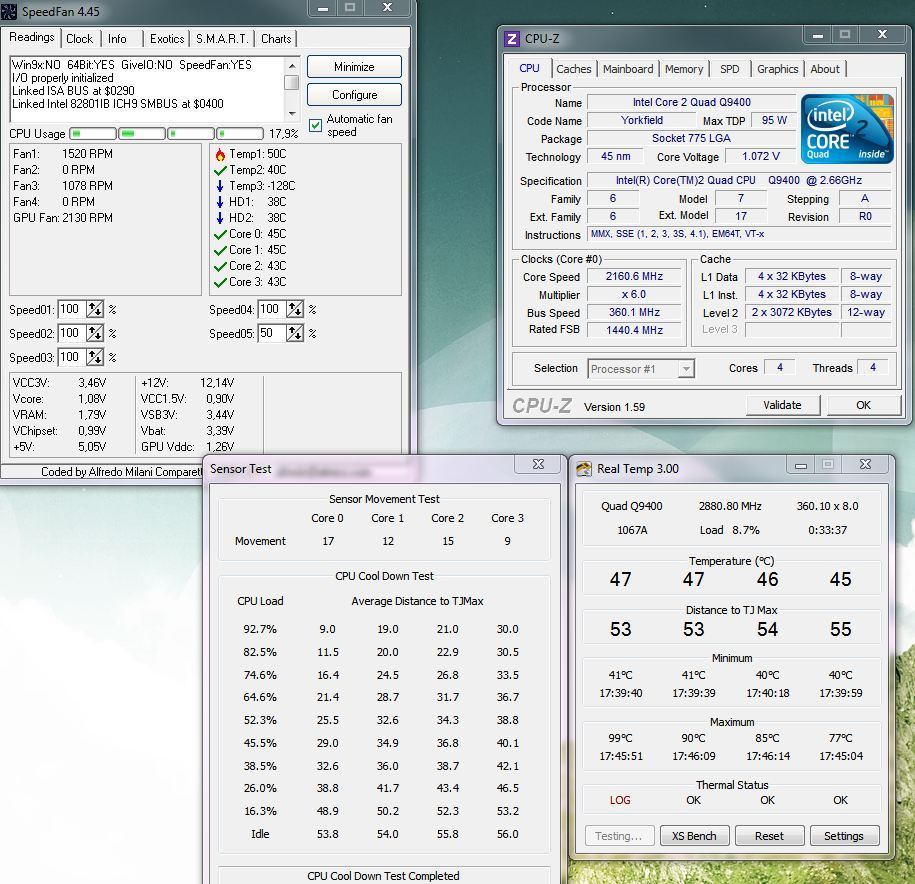Click the blue down arrow beside Temp3
Viewport: 915px width, 884px height.
(x=220, y=186)
